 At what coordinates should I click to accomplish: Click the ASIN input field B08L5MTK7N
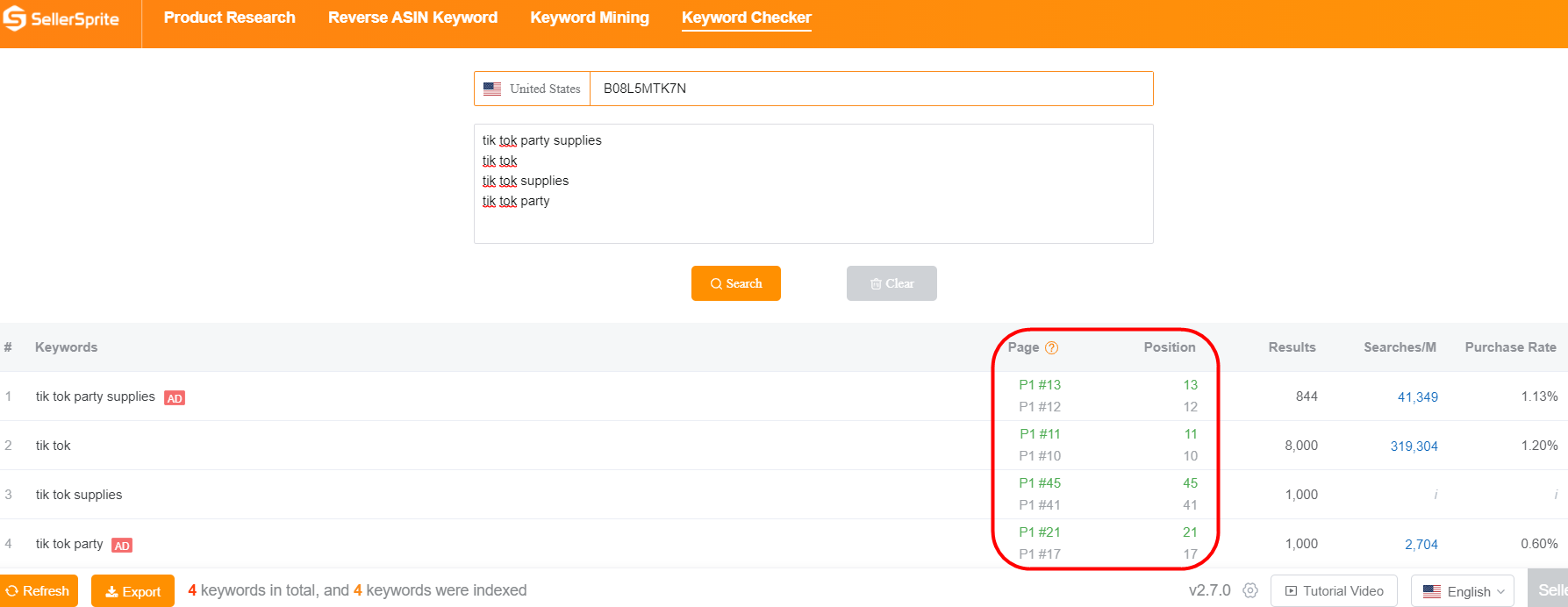[871, 89]
